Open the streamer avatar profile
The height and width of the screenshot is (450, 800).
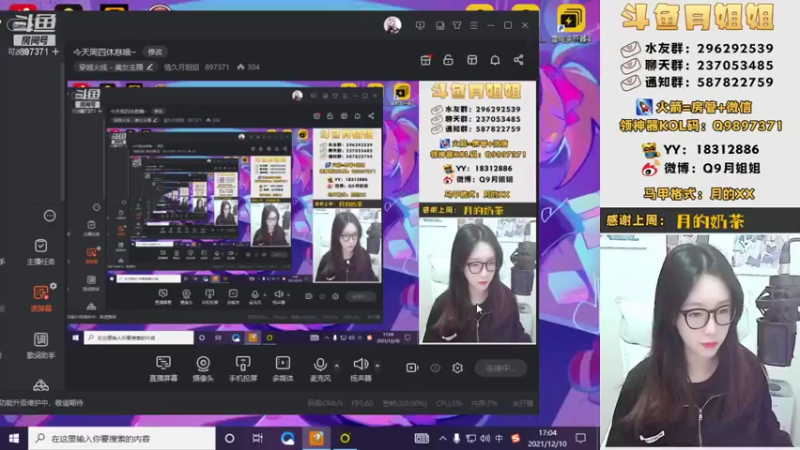coord(392,25)
